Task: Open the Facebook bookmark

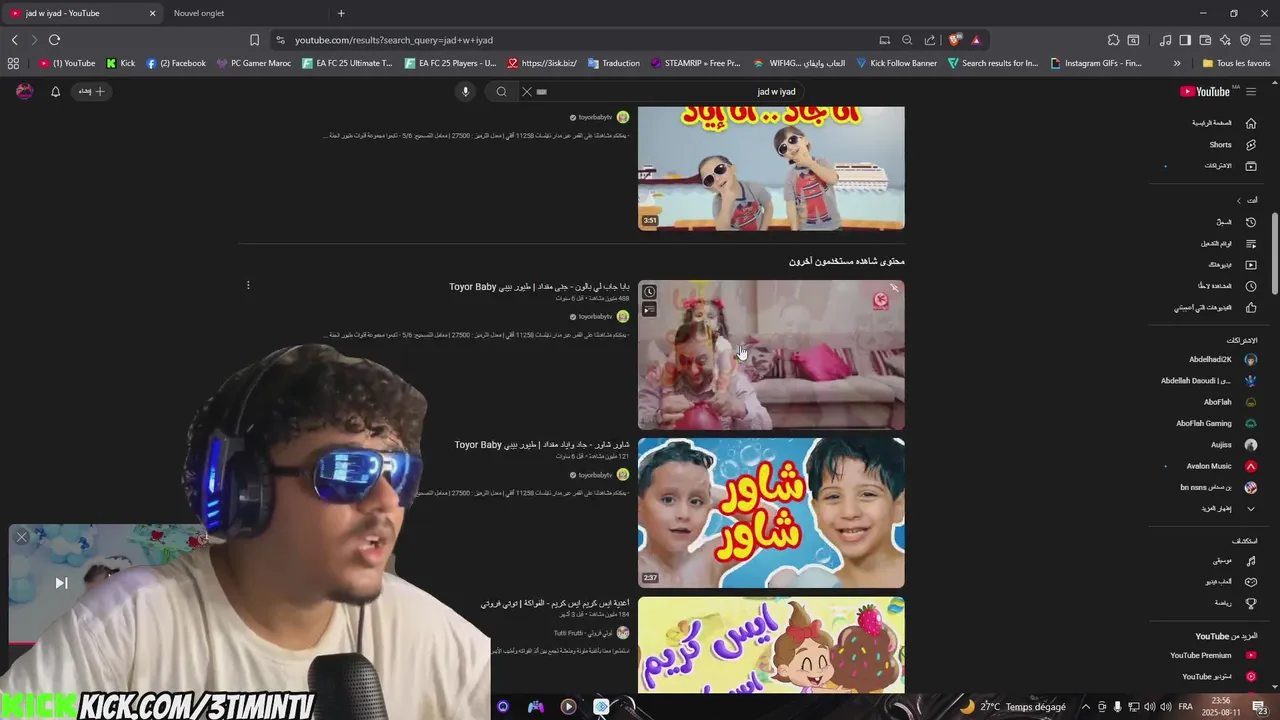Action: 176,63
